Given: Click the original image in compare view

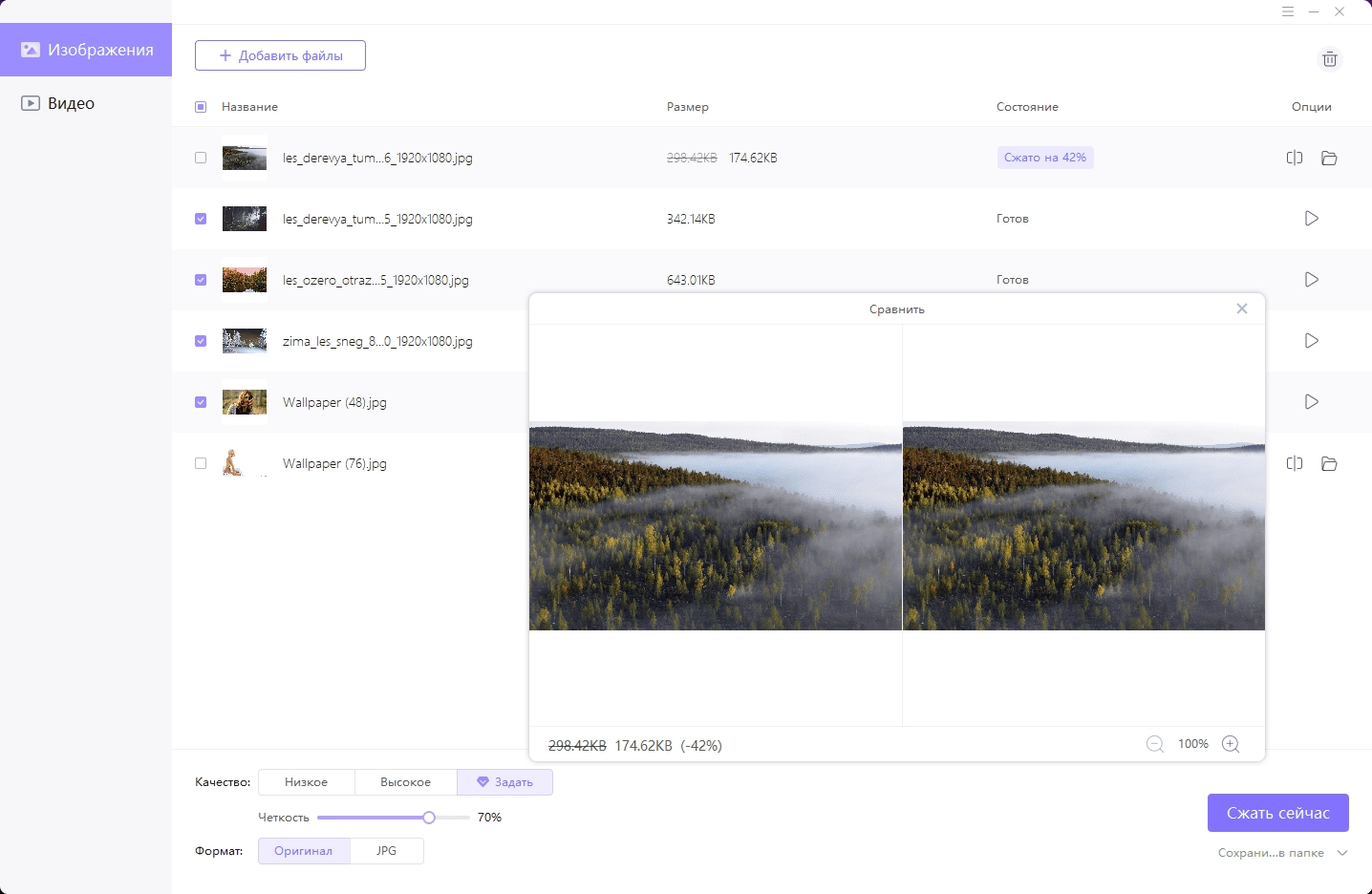Looking at the screenshot, I should (x=716, y=527).
